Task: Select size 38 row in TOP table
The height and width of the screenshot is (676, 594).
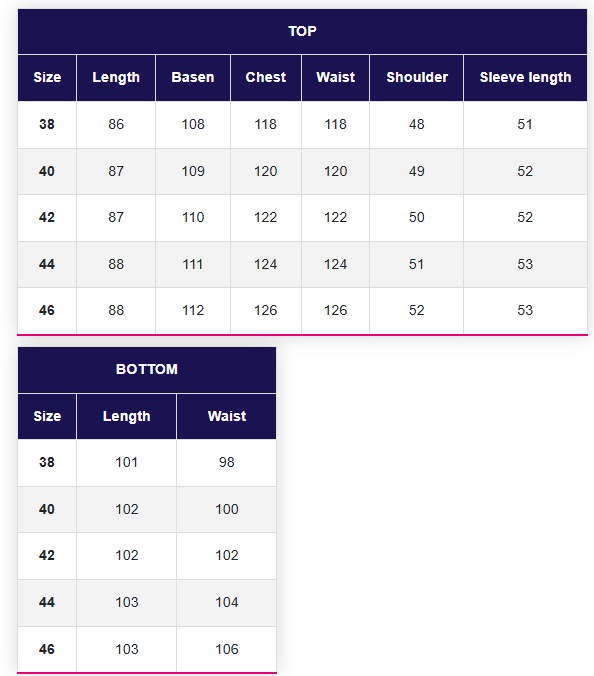Action: pyautogui.click(x=302, y=125)
